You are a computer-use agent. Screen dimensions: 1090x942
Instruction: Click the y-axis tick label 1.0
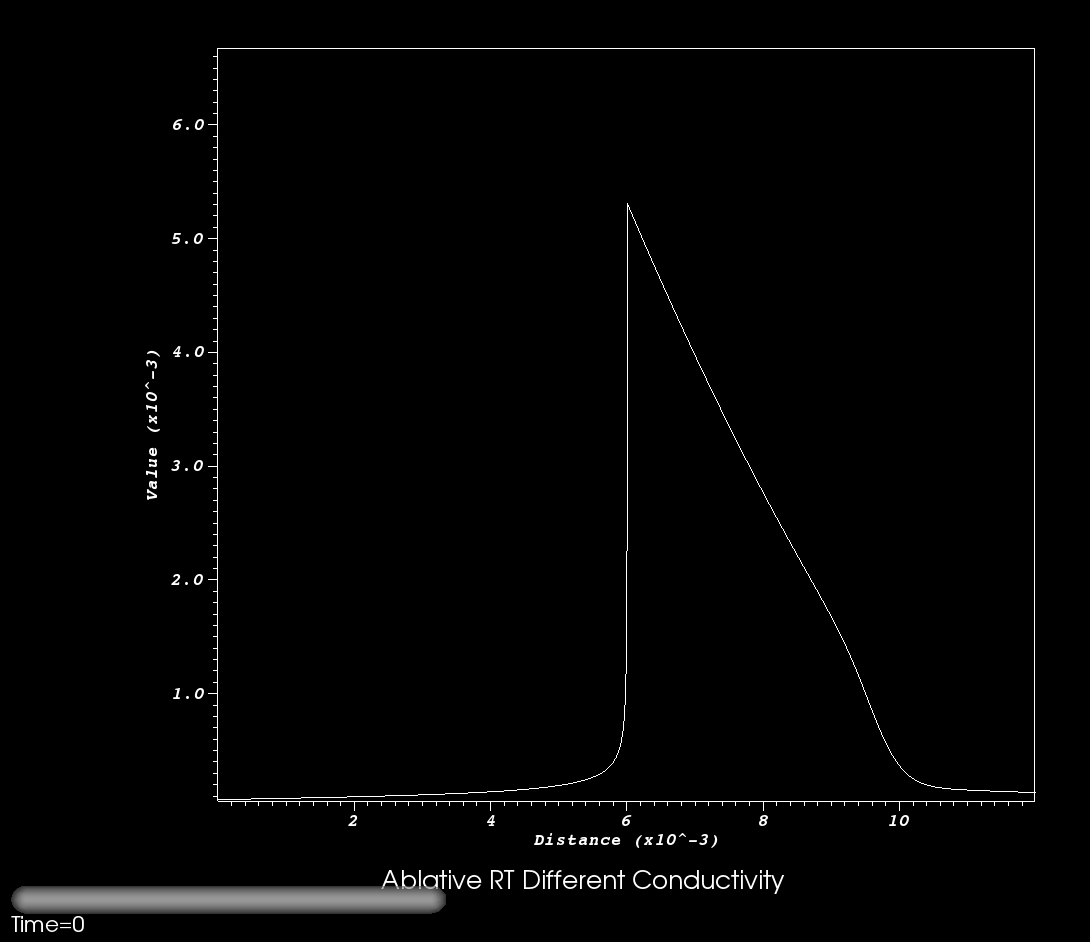pos(188,693)
